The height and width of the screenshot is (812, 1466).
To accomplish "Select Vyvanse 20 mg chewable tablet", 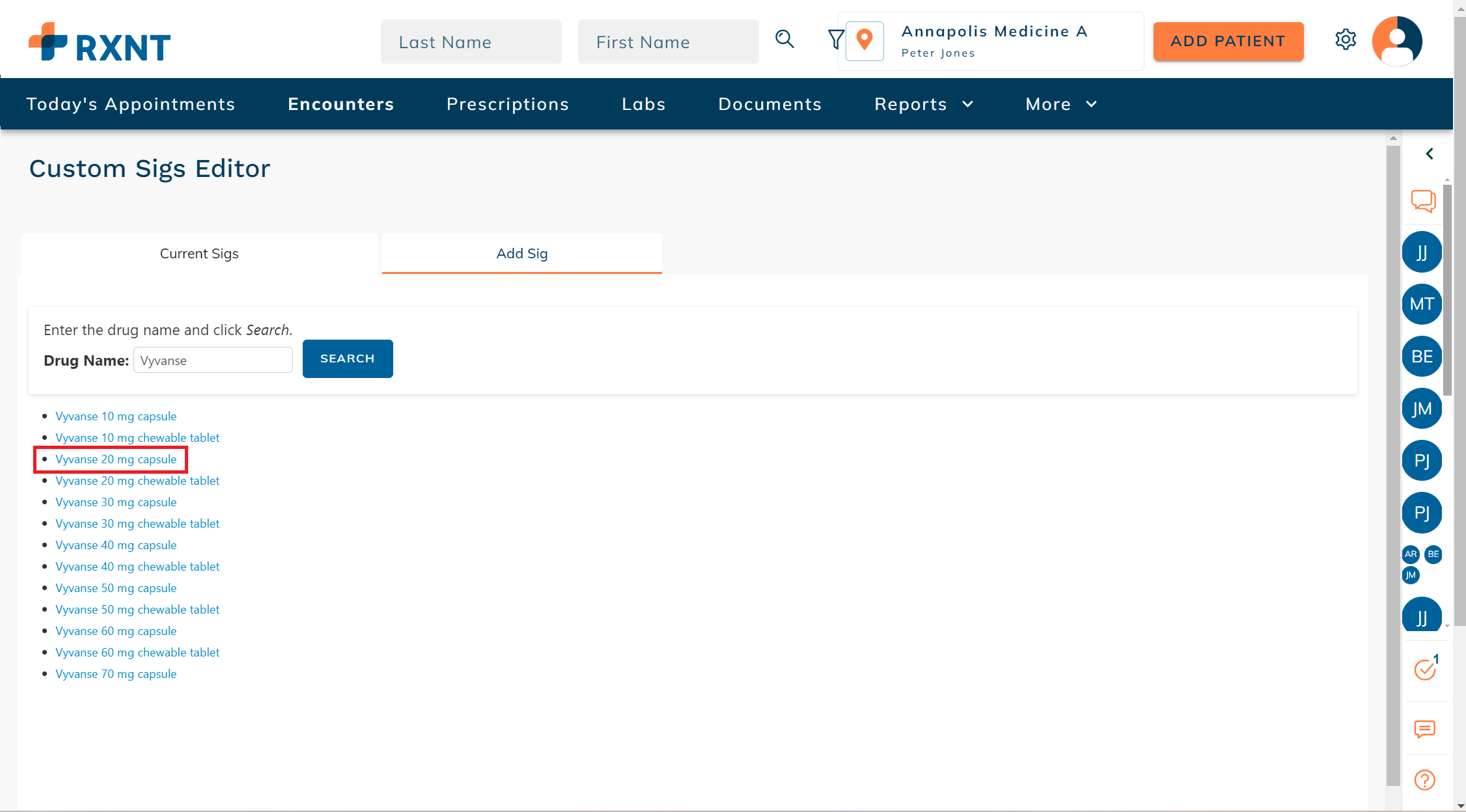I will point(137,481).
